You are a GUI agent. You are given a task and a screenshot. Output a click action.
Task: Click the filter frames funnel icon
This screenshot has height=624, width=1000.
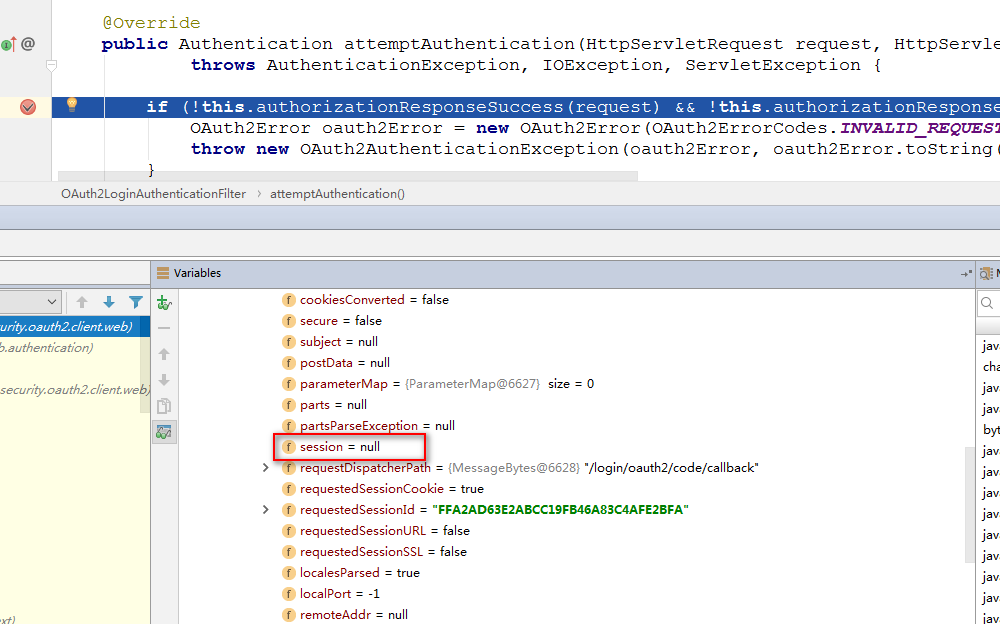[x=136, y=302]
